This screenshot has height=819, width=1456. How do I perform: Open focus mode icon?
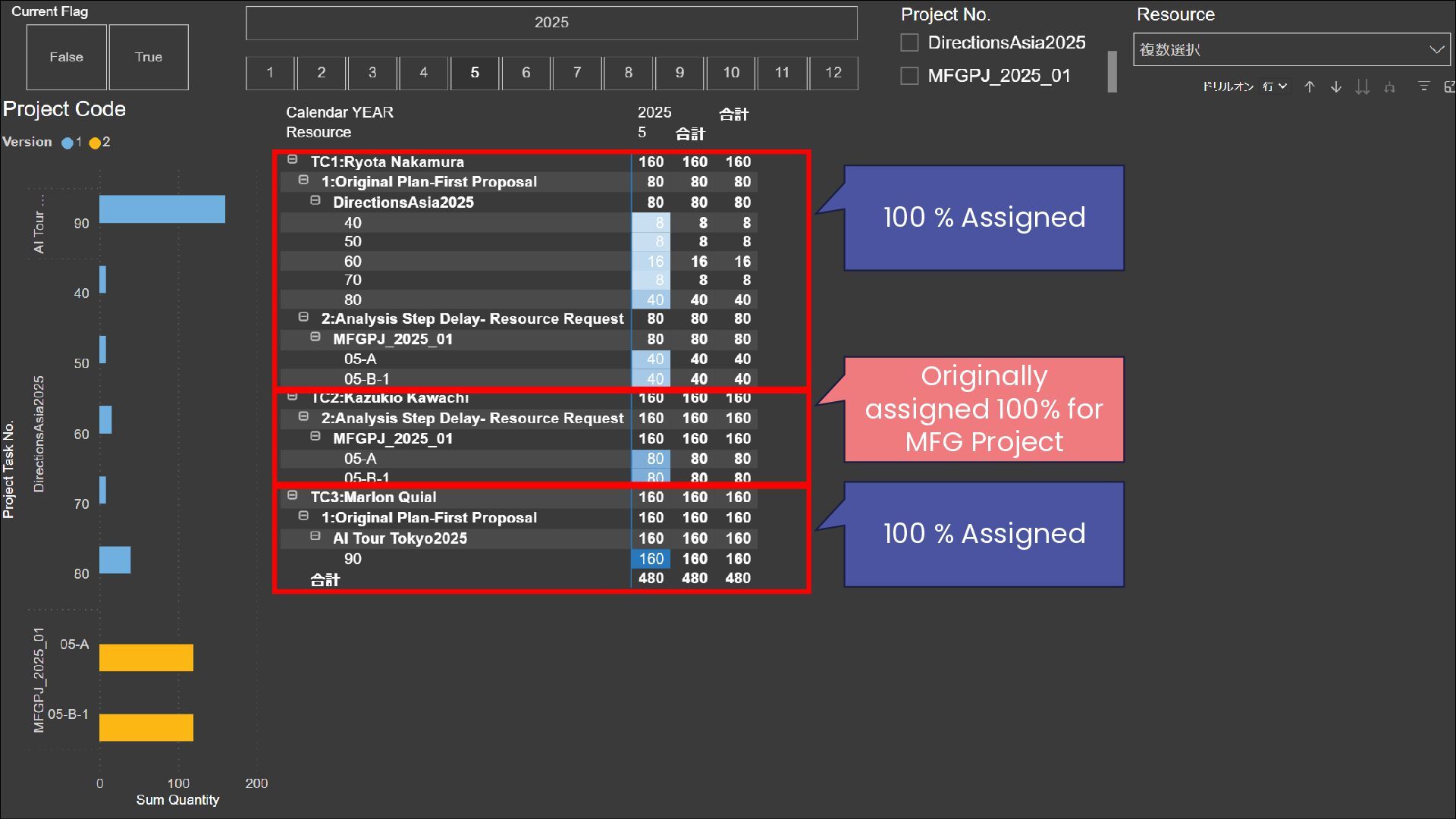click(1448, 87)
